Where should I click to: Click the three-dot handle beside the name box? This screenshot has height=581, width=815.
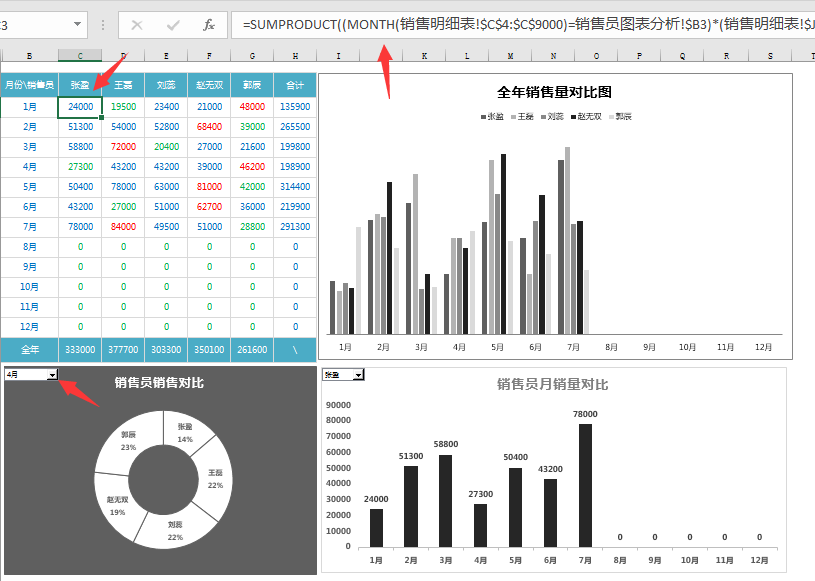pos(103,25)
